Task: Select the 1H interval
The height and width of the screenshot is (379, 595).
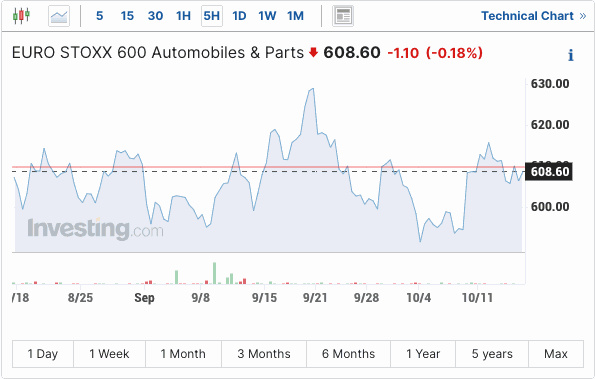Action: coord(183,16)
